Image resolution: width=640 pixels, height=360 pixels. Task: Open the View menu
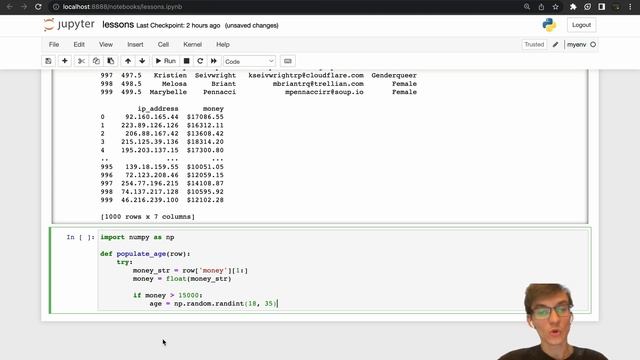tap(106, 44)
